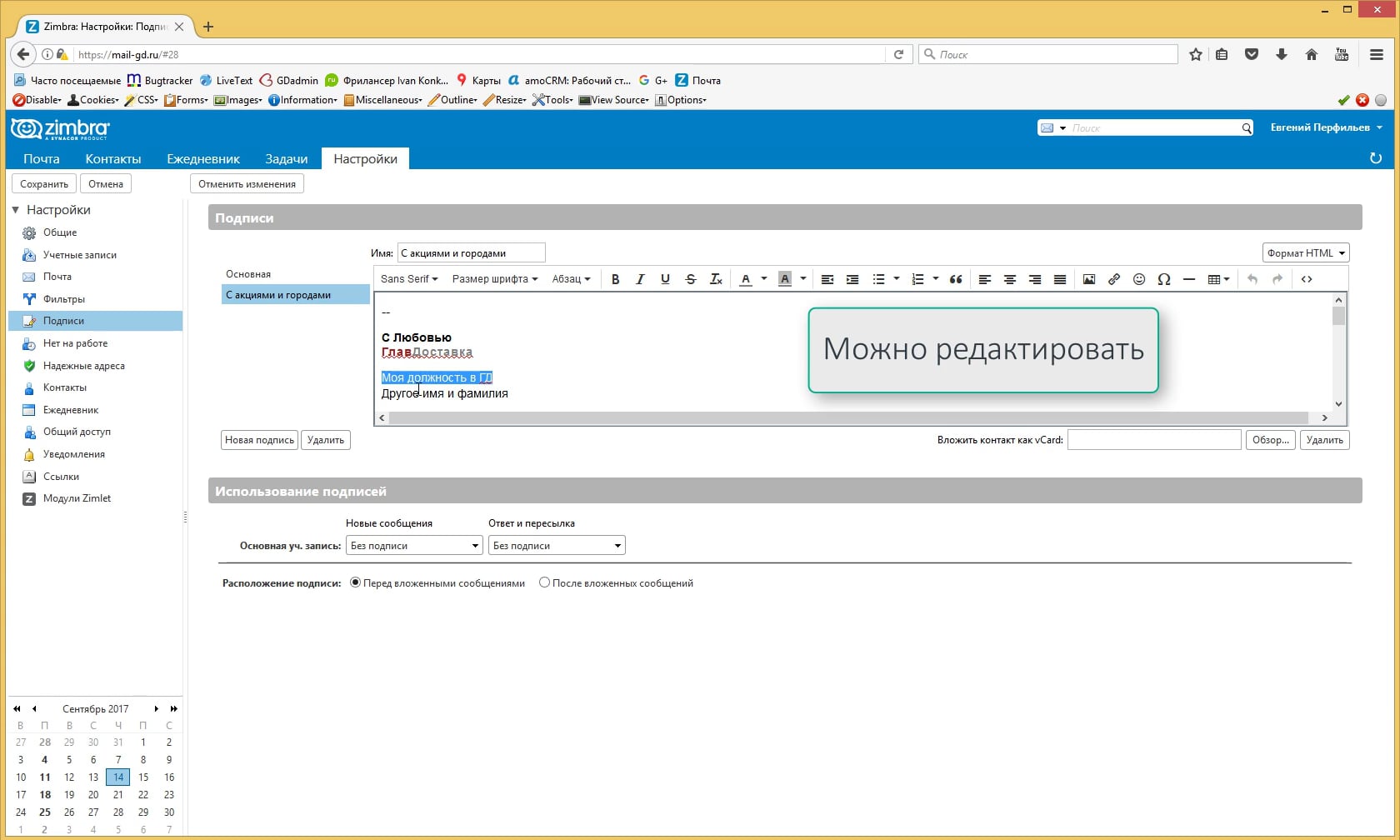
Task: Insert a blockquote
Action: coord(956,279)
